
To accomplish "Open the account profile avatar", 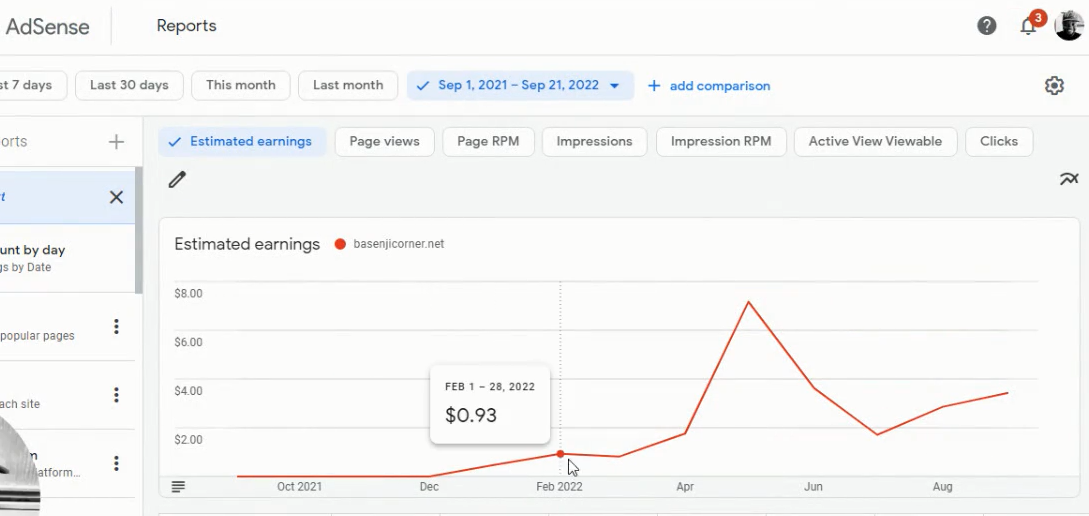I will tap(1069, 26).
